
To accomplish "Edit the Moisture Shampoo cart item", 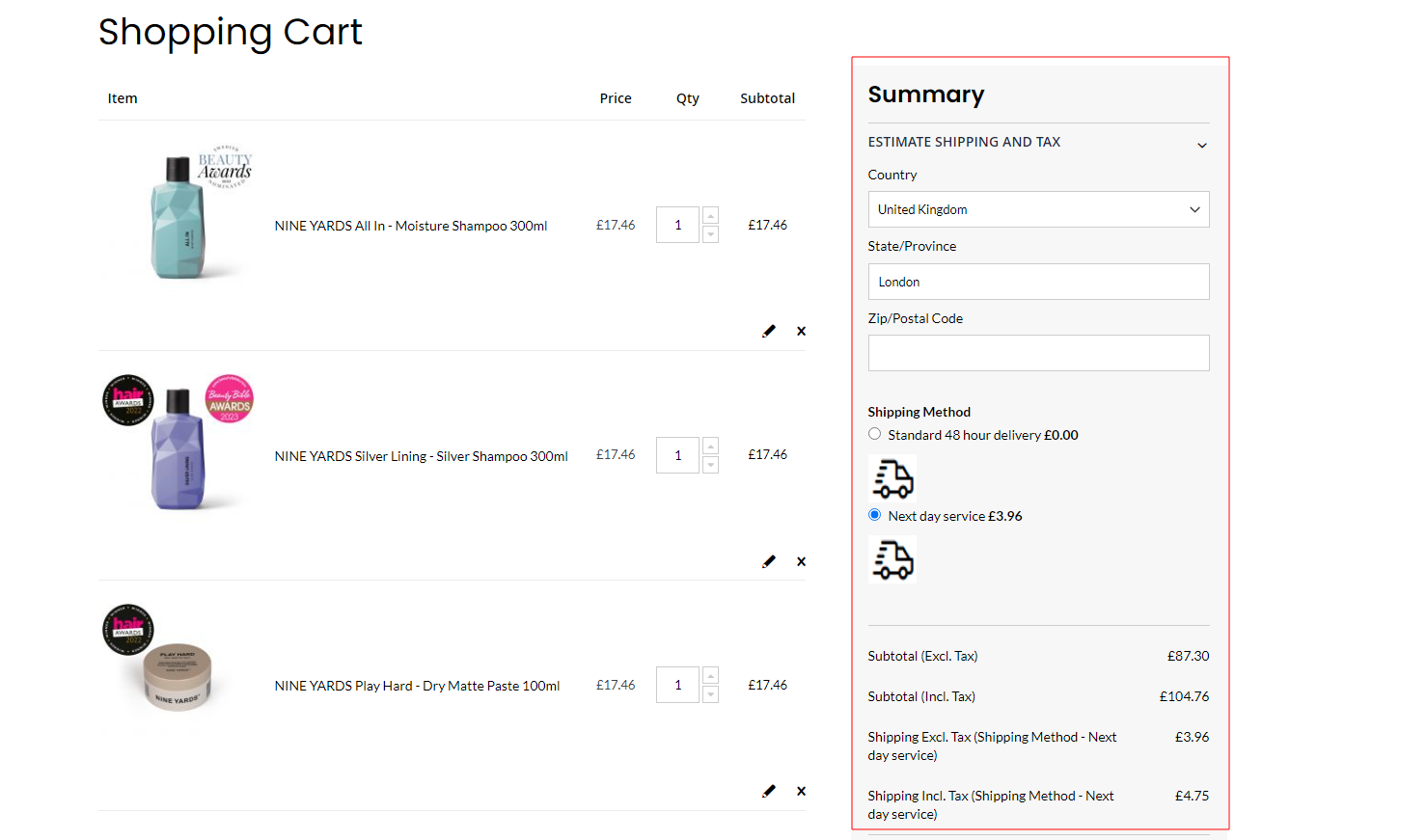I will click(768, 331).
